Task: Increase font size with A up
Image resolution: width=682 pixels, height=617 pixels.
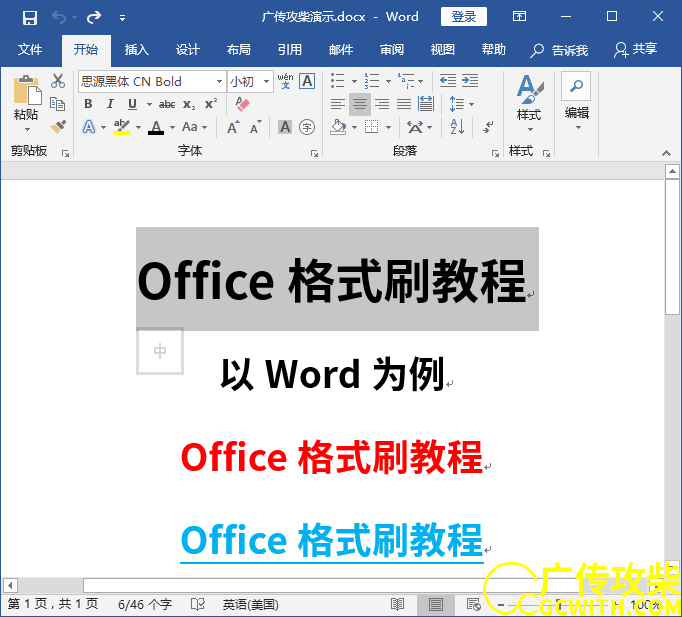Action: (x=233, y=127)
